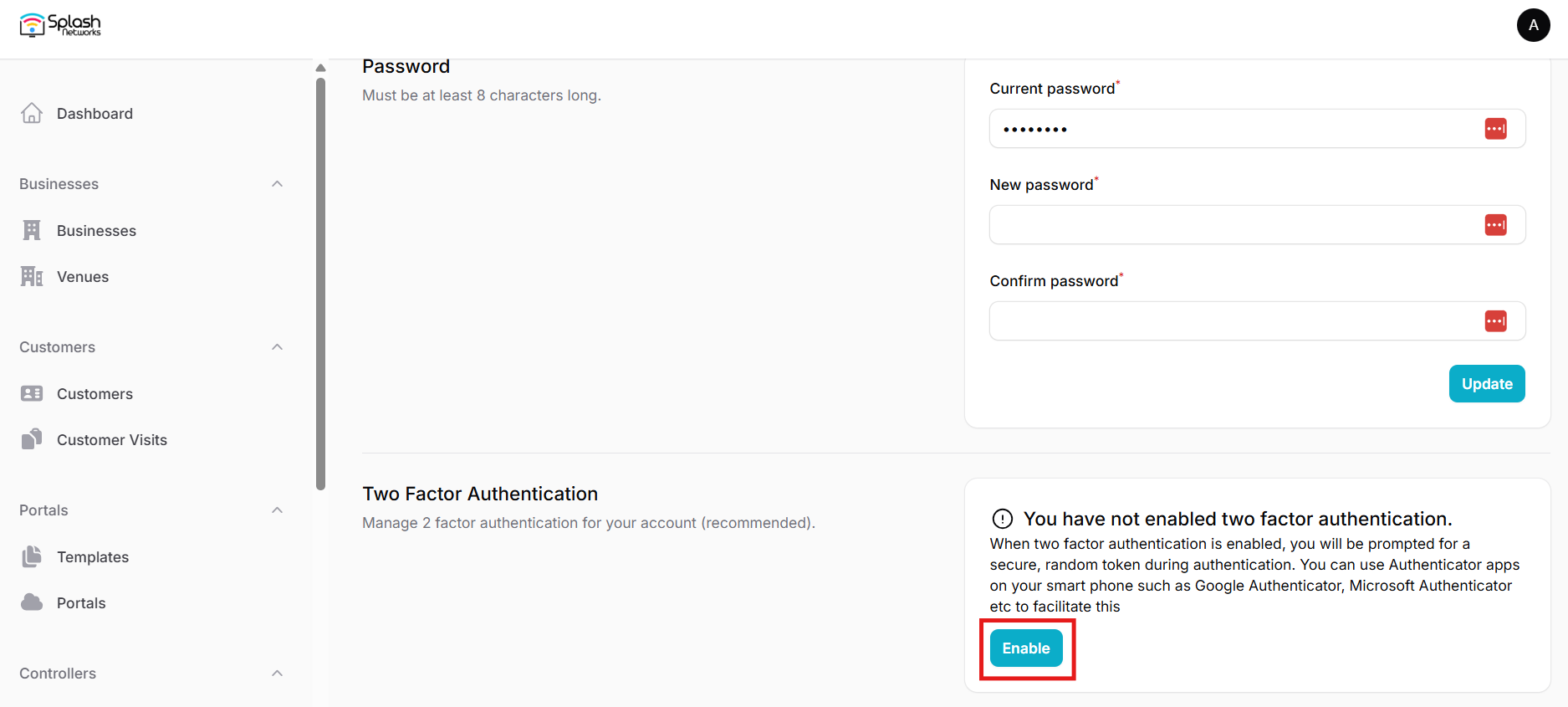Collapse the Portals sidebar section
1568x707 pixels.
[277, 510]
